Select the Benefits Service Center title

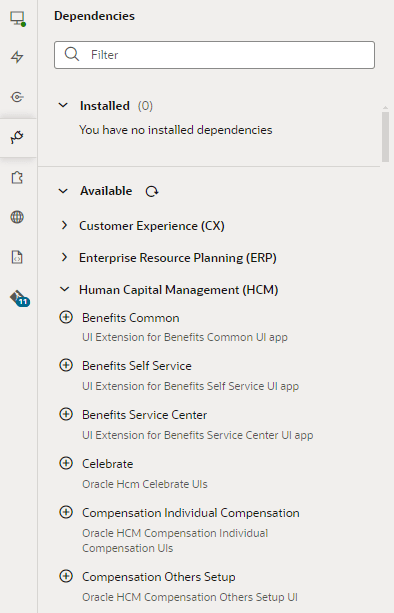pyautogui.click(x=145, y=415)
